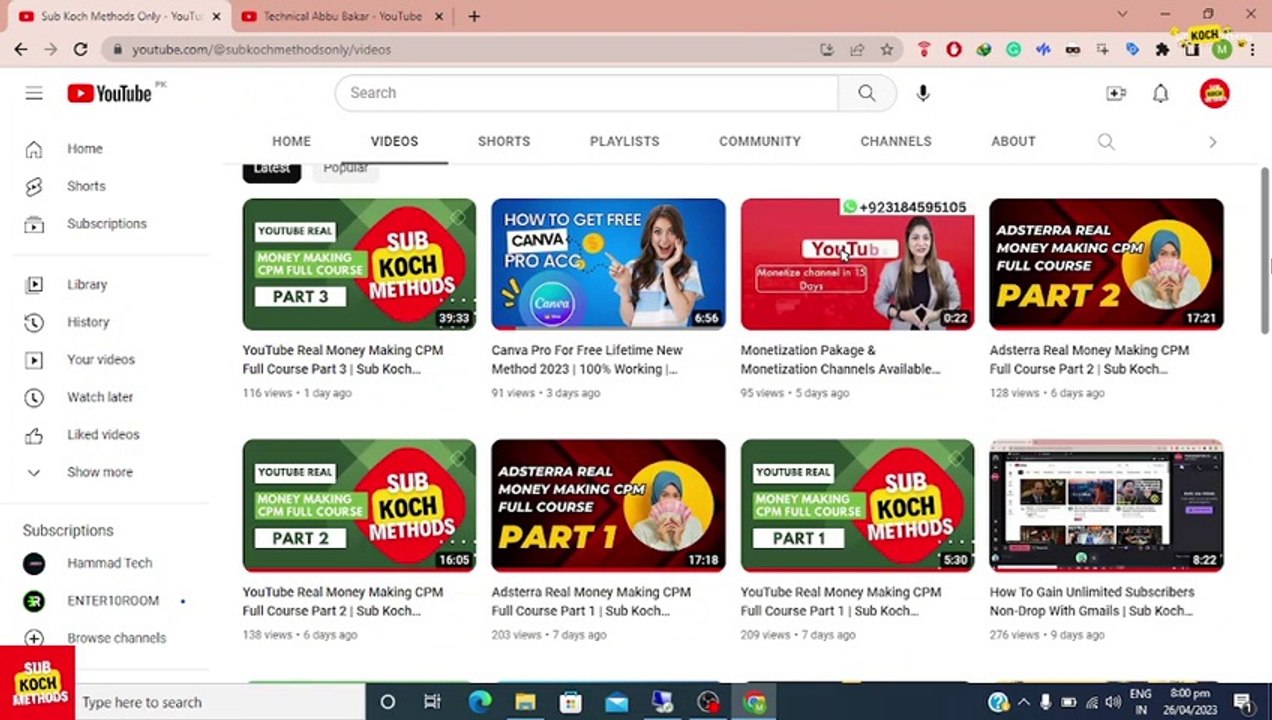The image size is (1272, 720).
Task: Open Hammad Tech subscription channel
Action: [x=110, y=563]
